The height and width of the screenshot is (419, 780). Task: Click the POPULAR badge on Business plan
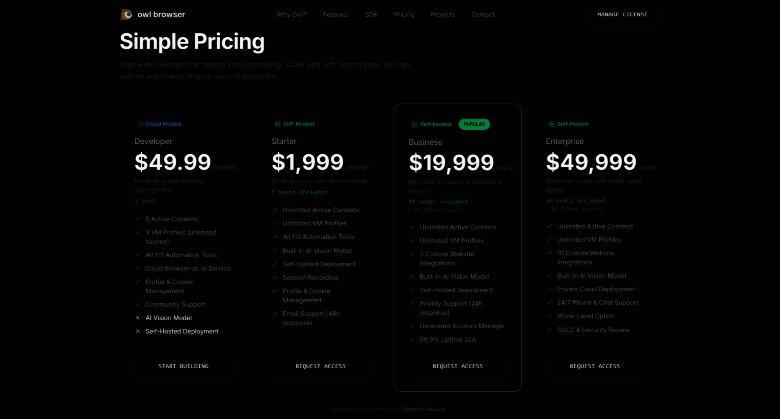point(474,124)
